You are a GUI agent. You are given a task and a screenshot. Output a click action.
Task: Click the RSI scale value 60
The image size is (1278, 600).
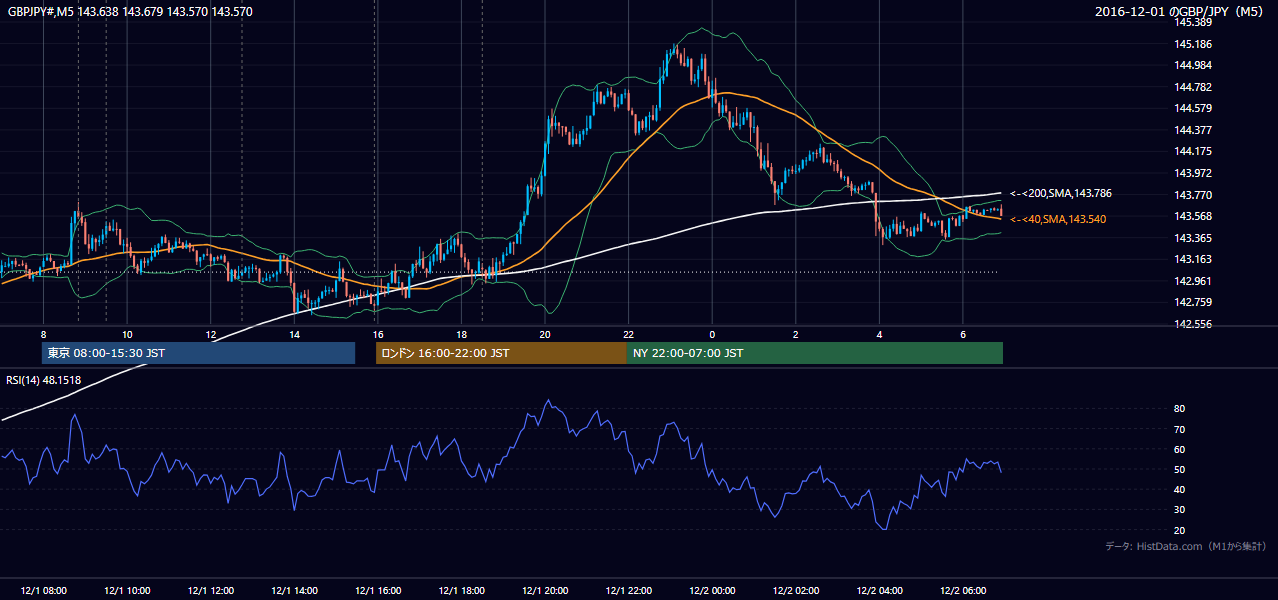pos(1180,449)
